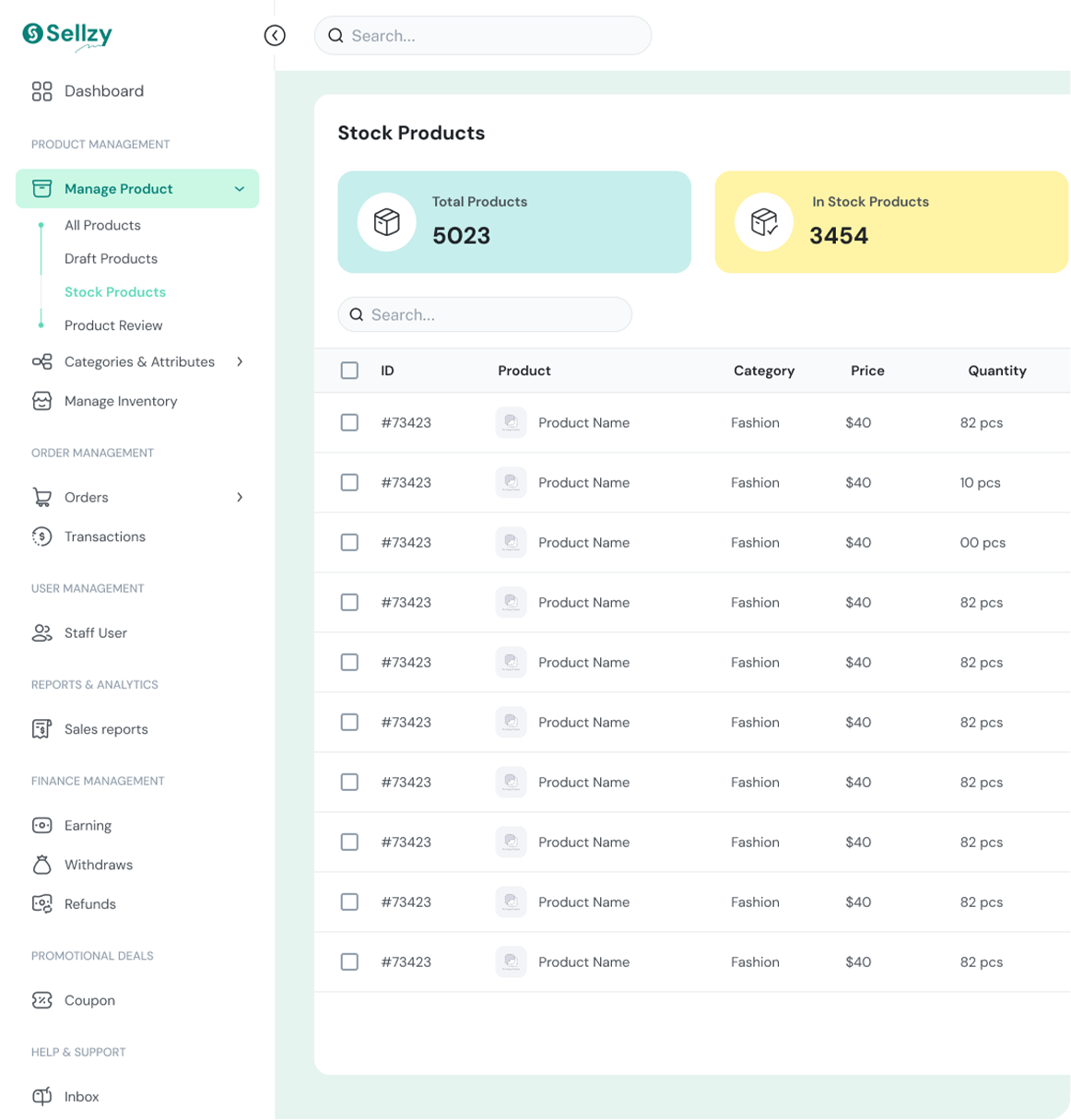Collapse the Manage Product dropdown chevron
Screen dimensions: 1071x1120
coord(240,189)
